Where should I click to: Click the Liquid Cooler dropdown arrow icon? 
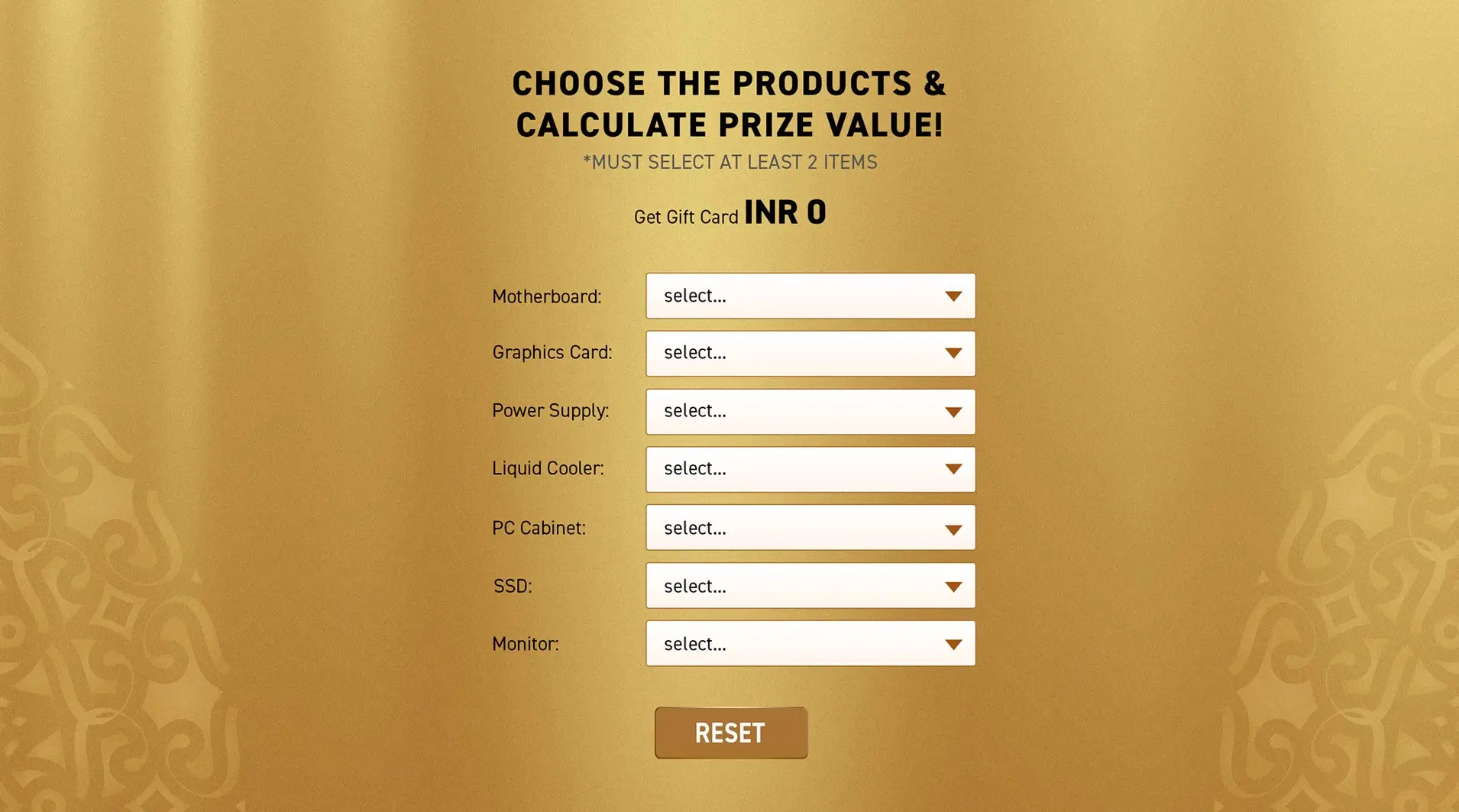953,469
